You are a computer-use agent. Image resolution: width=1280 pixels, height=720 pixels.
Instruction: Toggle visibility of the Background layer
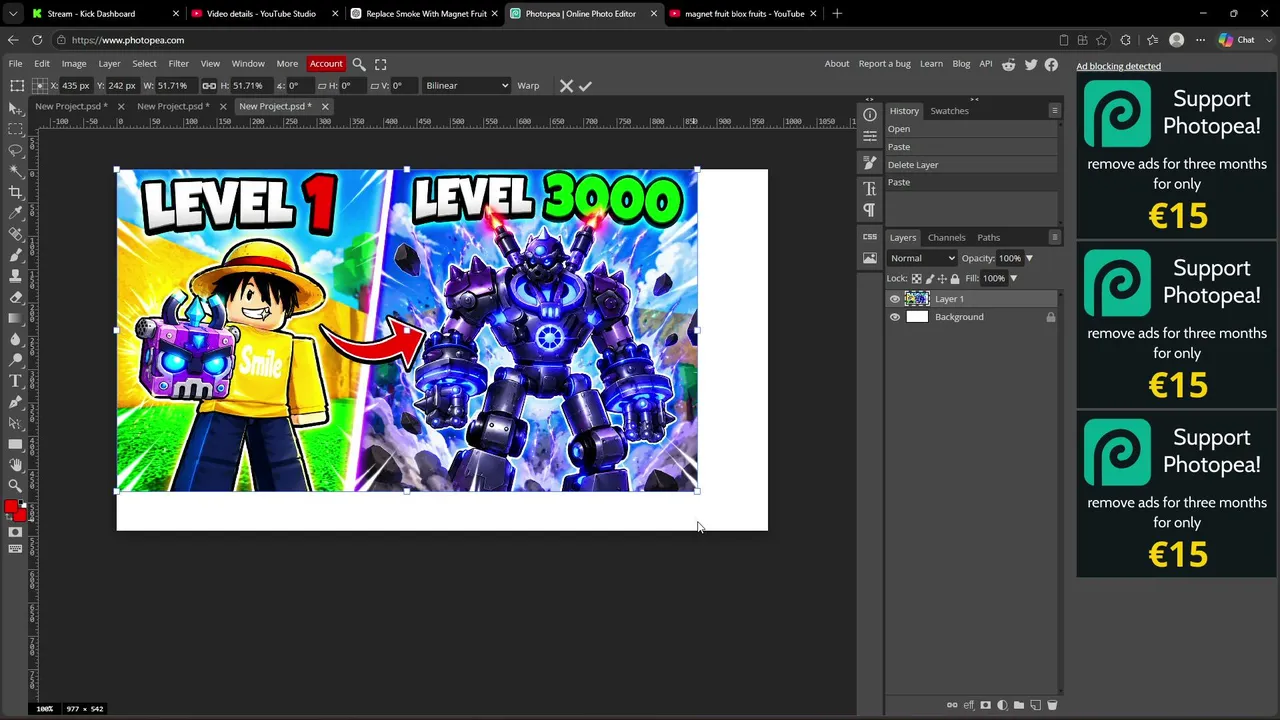(x=895, y=317)
